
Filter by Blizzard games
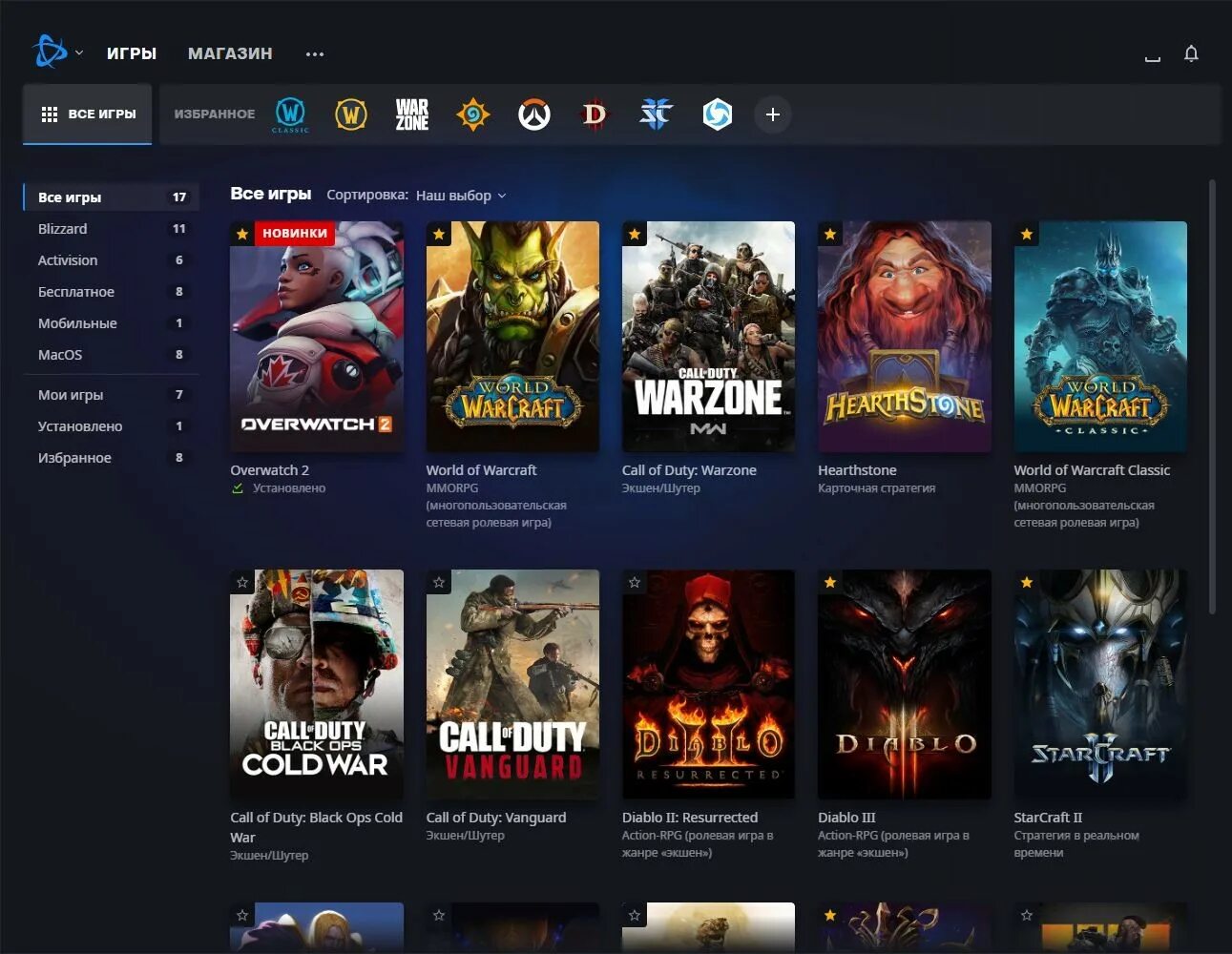111,229
